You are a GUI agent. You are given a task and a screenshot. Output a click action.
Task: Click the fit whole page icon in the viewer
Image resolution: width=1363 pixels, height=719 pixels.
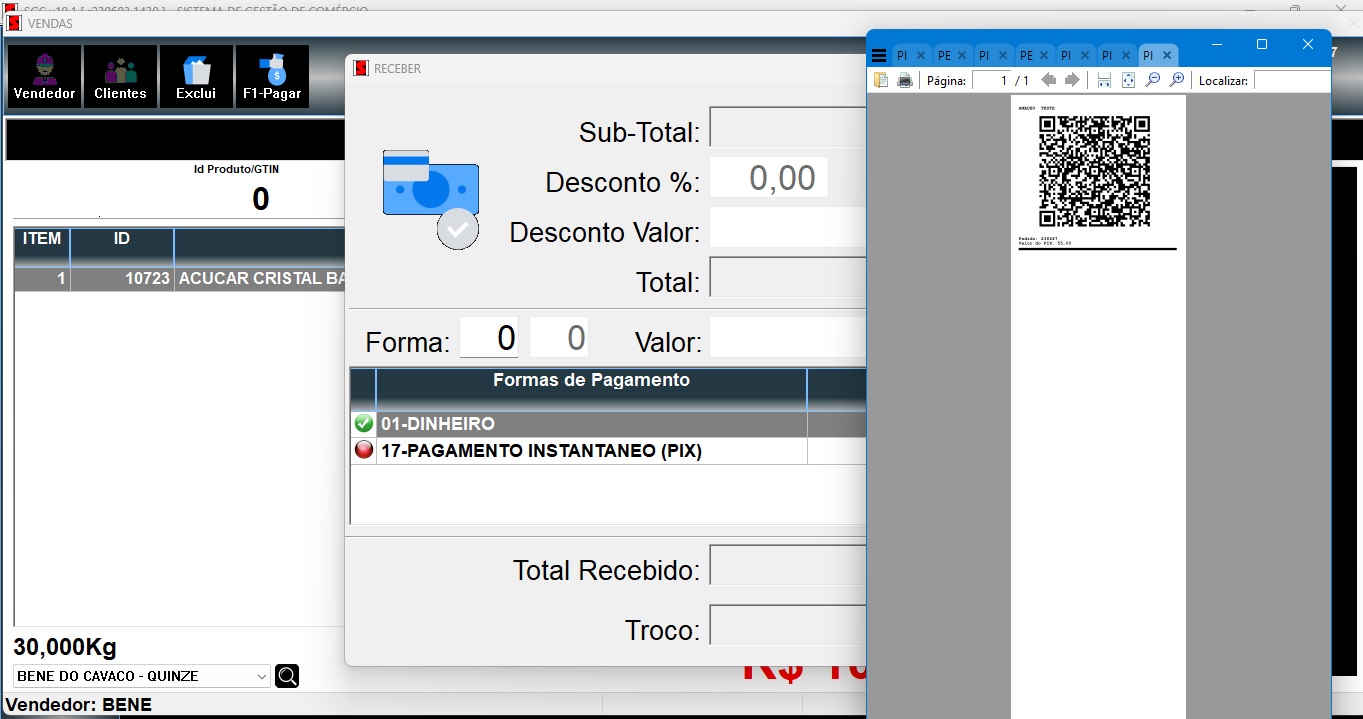tap(1128, 80)
